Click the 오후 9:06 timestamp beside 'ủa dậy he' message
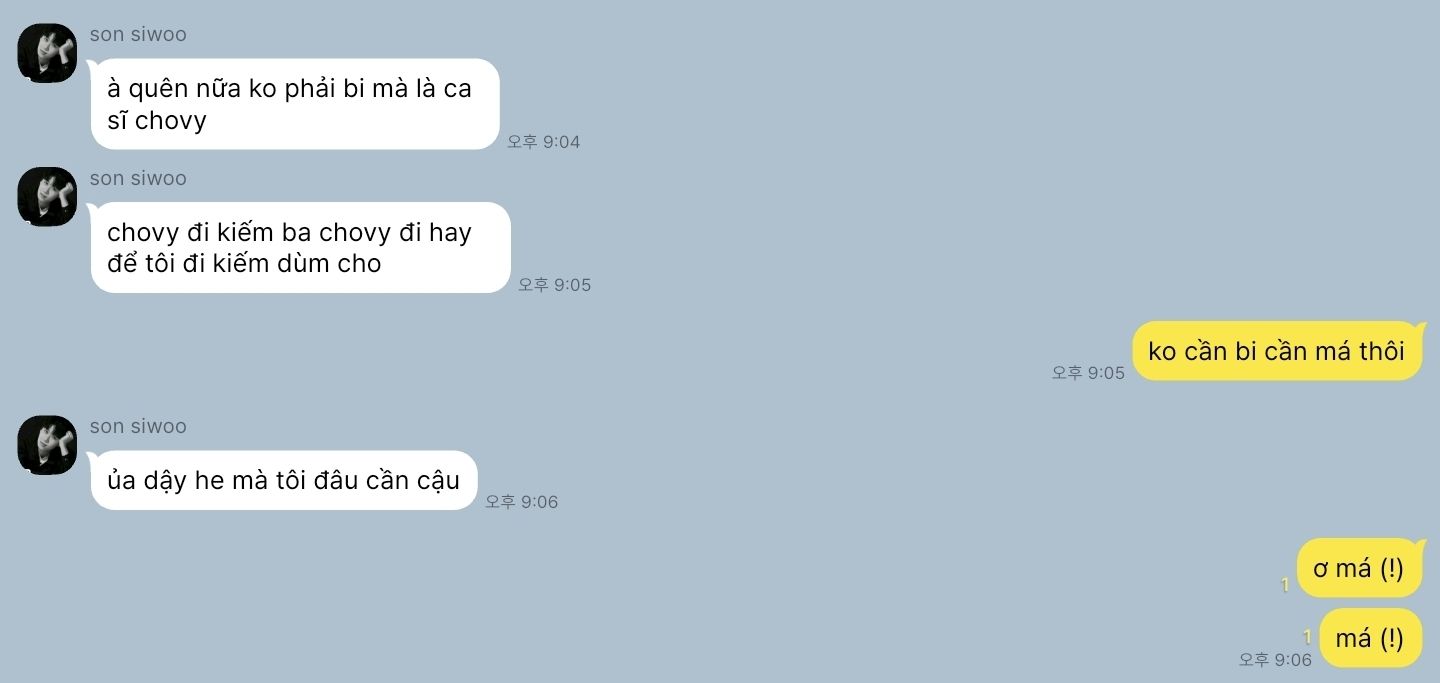This screenshot has width=1440, height=683. pos(521,502)
